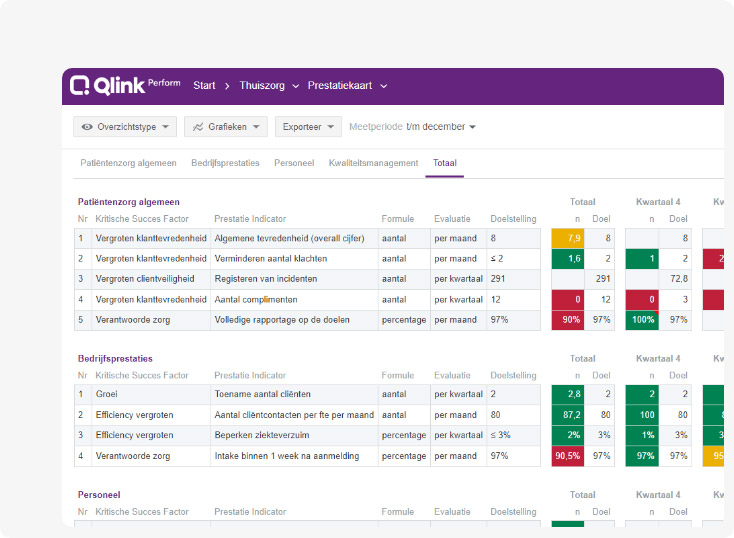Click the Patiëntenzorg algemeen section heading
Image resolution: width=734 pixels, height=538 pixels.
[x=129, y=202]
